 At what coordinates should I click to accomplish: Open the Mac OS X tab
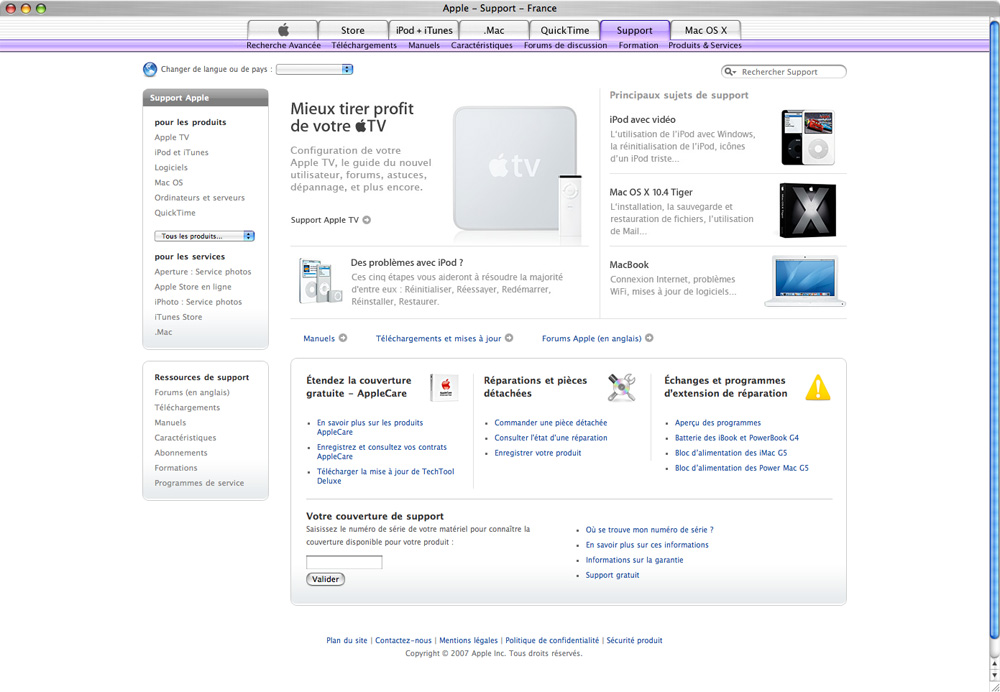pos(706,30)
